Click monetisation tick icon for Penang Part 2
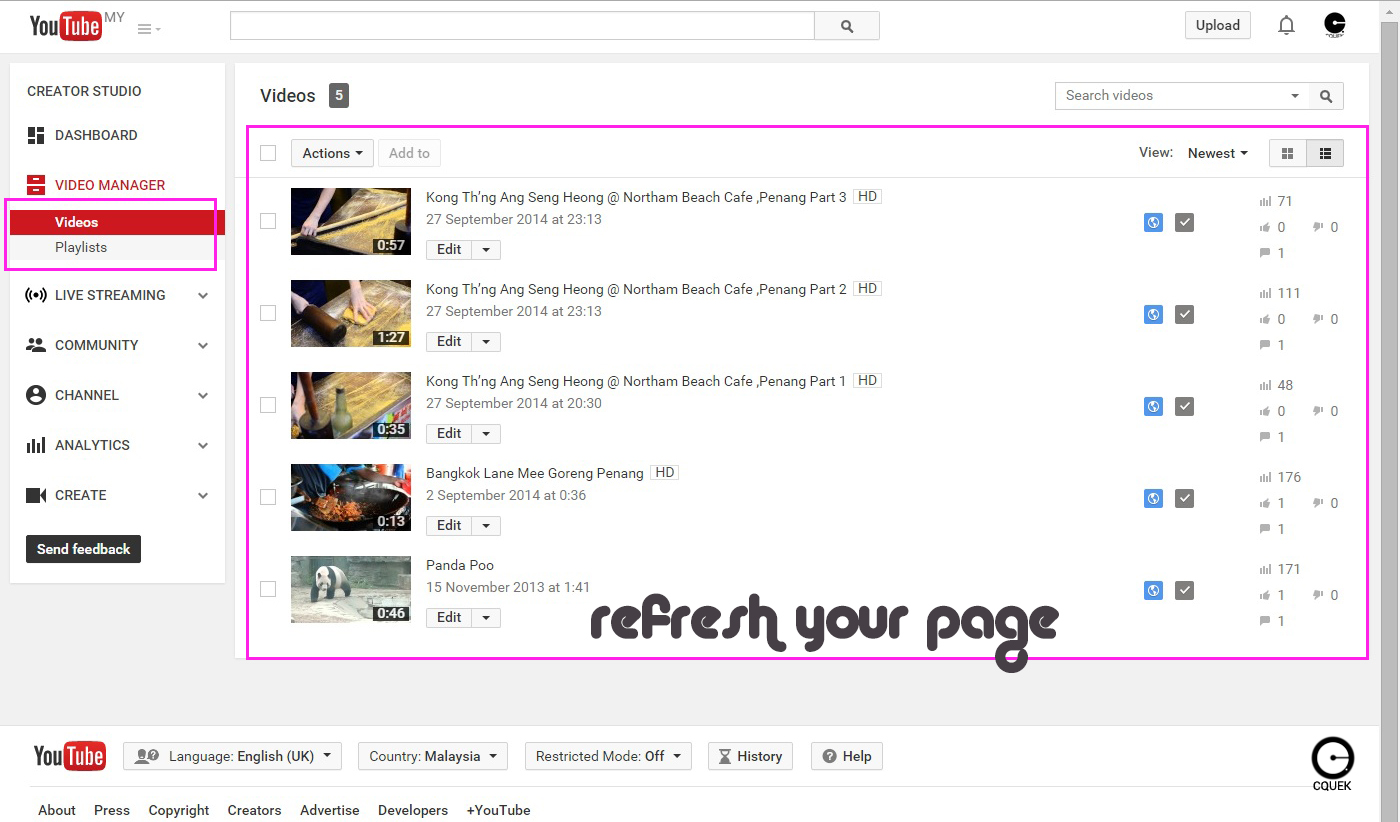Image resolution: width=1400 pixels, height=822 pixels. 1185,315
